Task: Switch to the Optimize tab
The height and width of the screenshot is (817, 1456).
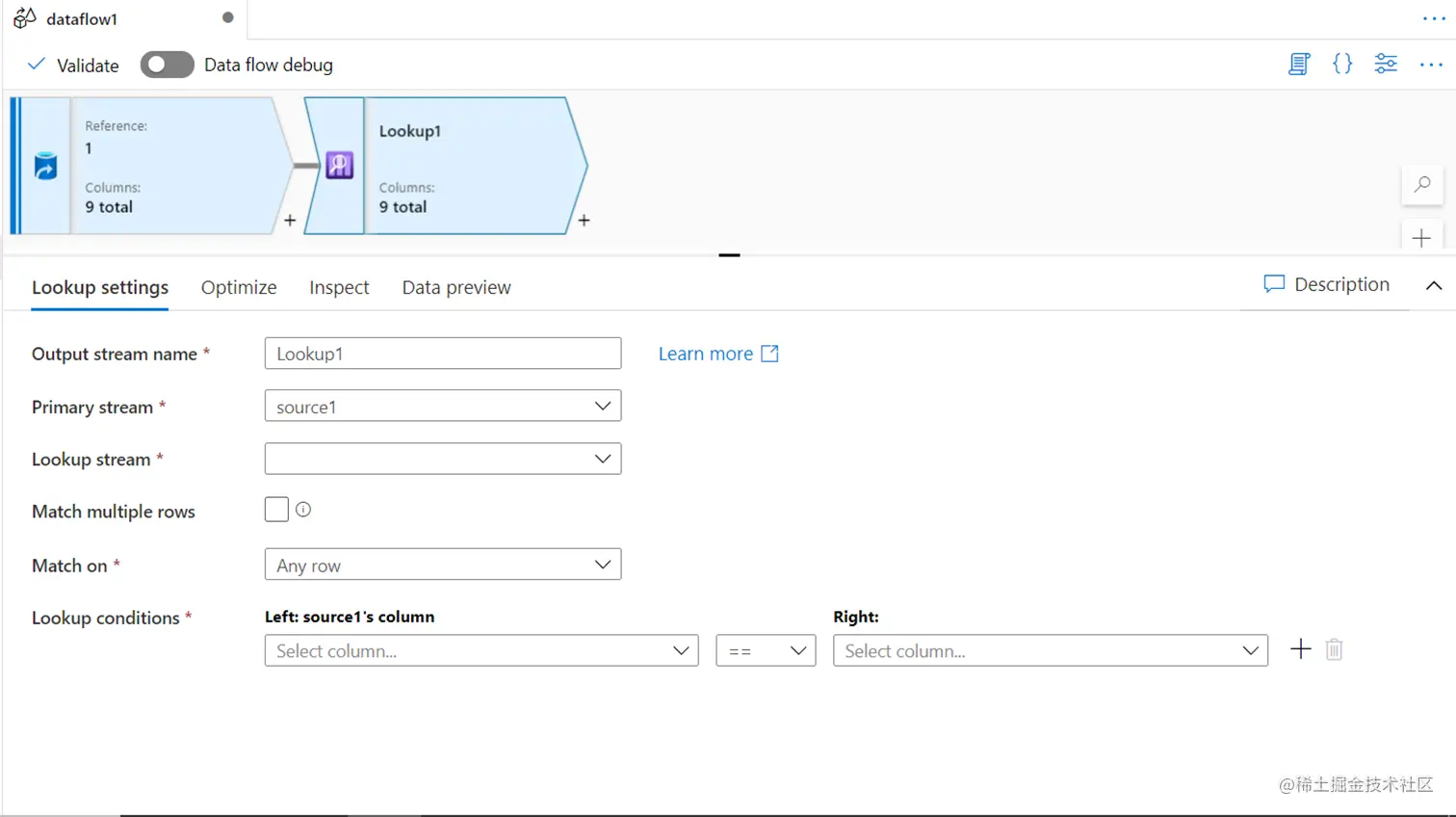Action: [x=239, y=287]
